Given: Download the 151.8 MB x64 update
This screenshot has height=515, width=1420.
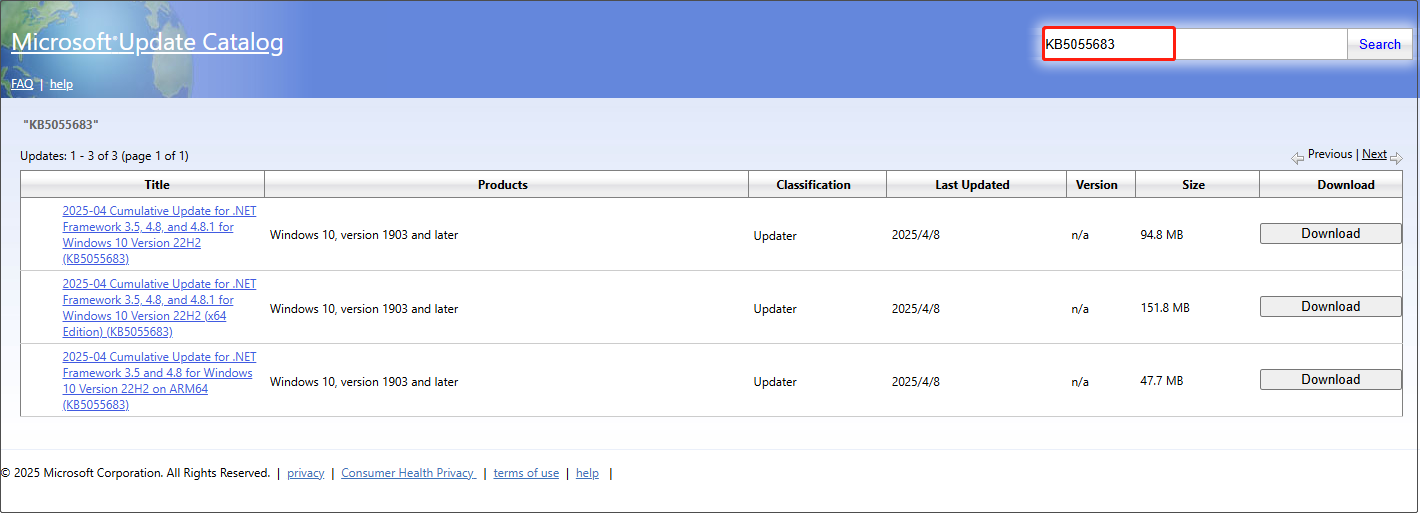Looking at the screenshot, I should click(x=1330, y=307).
